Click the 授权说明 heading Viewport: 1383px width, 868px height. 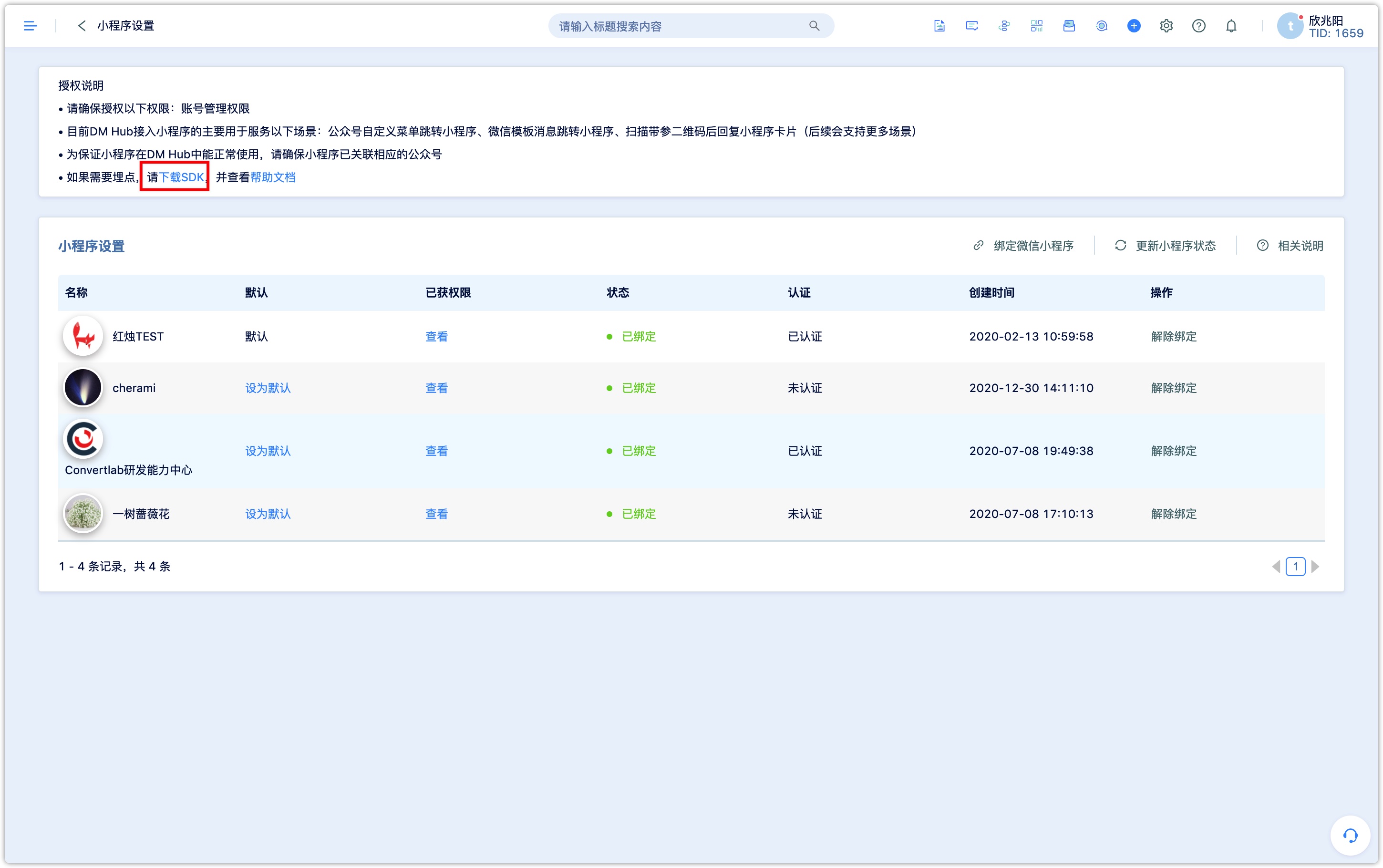[x=81, y=85]
